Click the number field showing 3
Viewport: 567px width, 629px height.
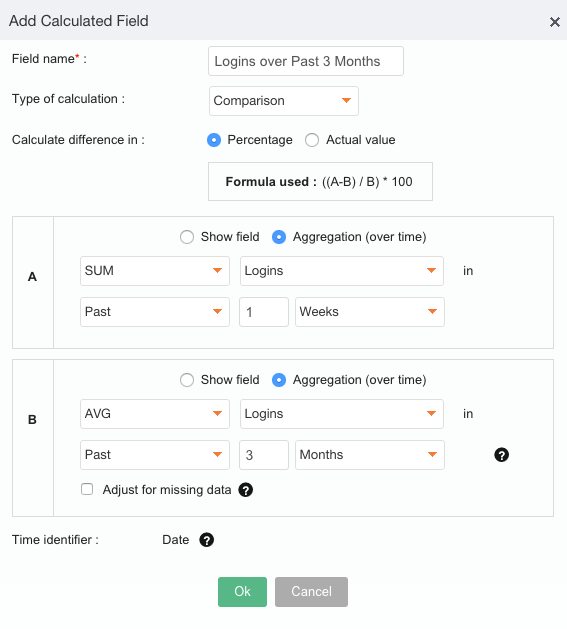(x=264, y=455)
